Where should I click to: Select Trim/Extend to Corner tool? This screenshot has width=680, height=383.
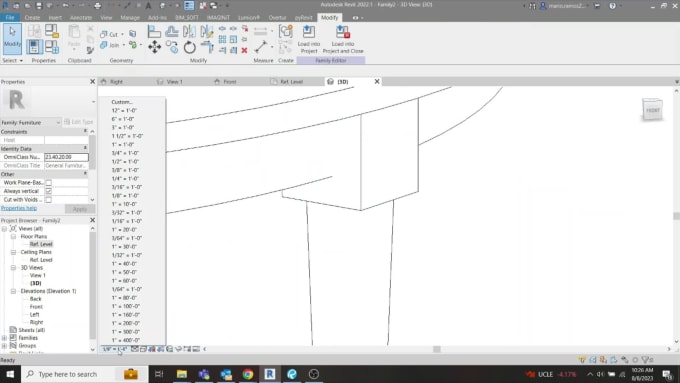coord(207,47)
